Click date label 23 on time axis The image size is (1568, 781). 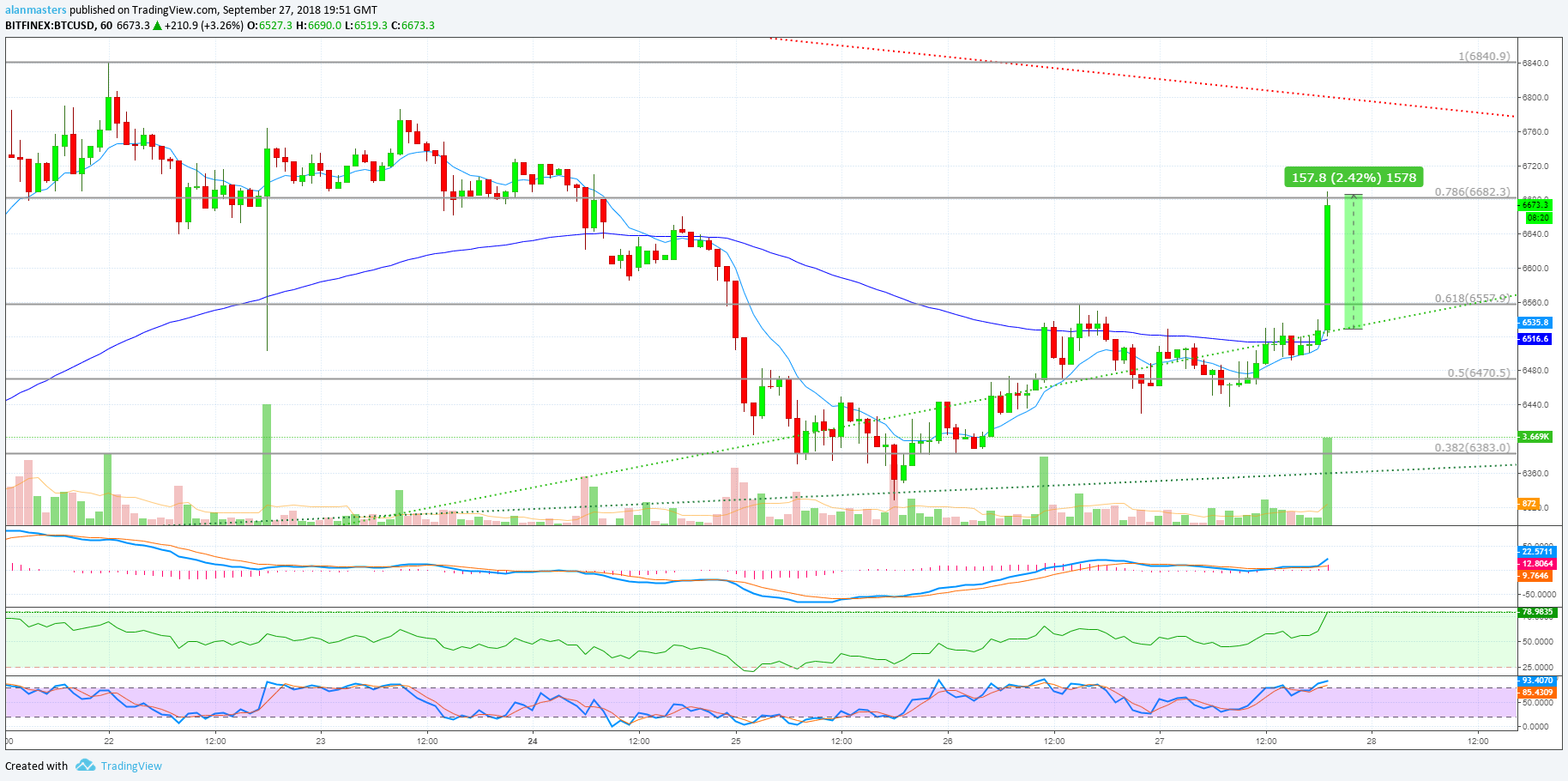click(x=321, y=741)
